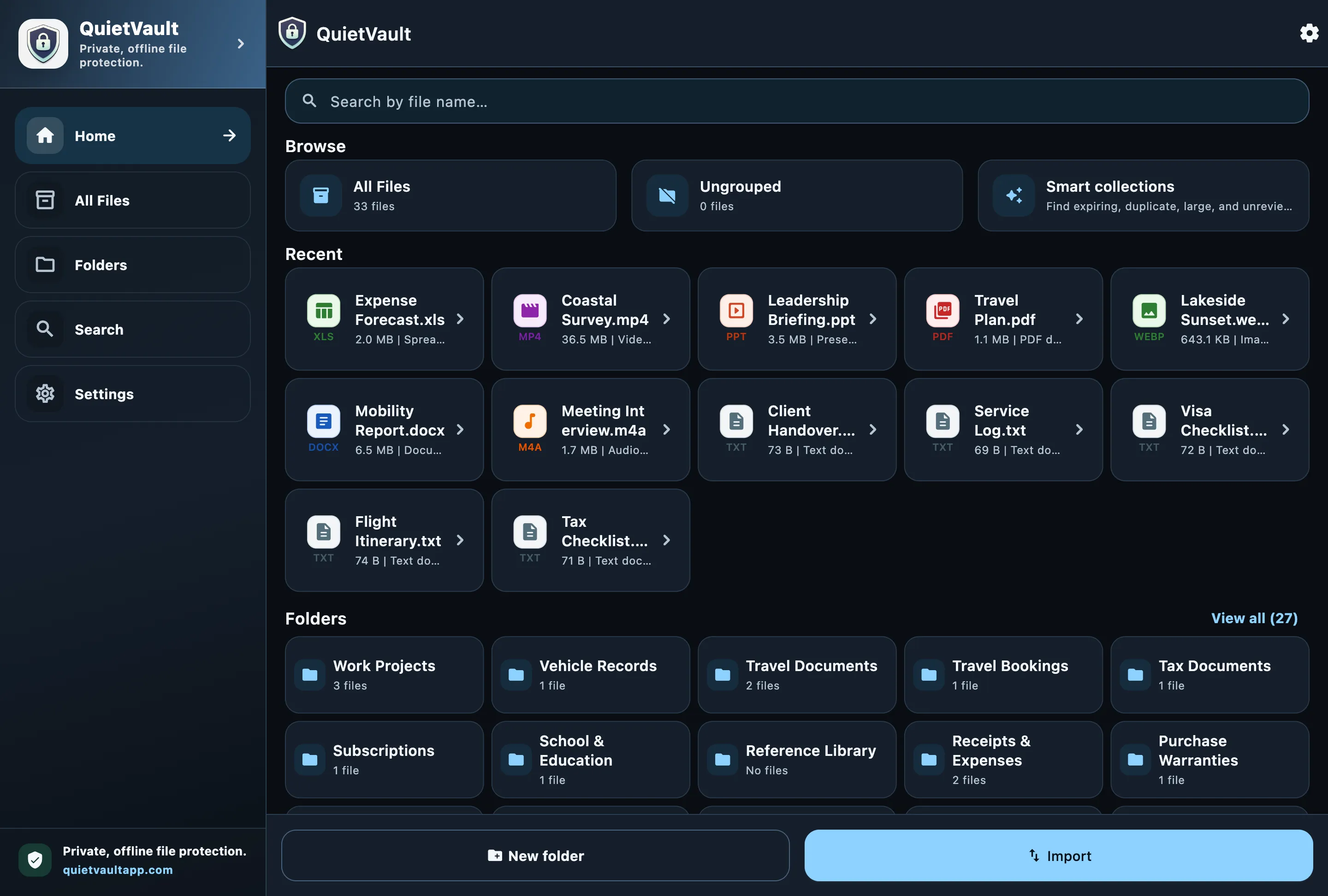Click the Vehicle Records folder icon
Image resolution: width=1328 pixels, height=896 pixels.
tap(516, 675)
